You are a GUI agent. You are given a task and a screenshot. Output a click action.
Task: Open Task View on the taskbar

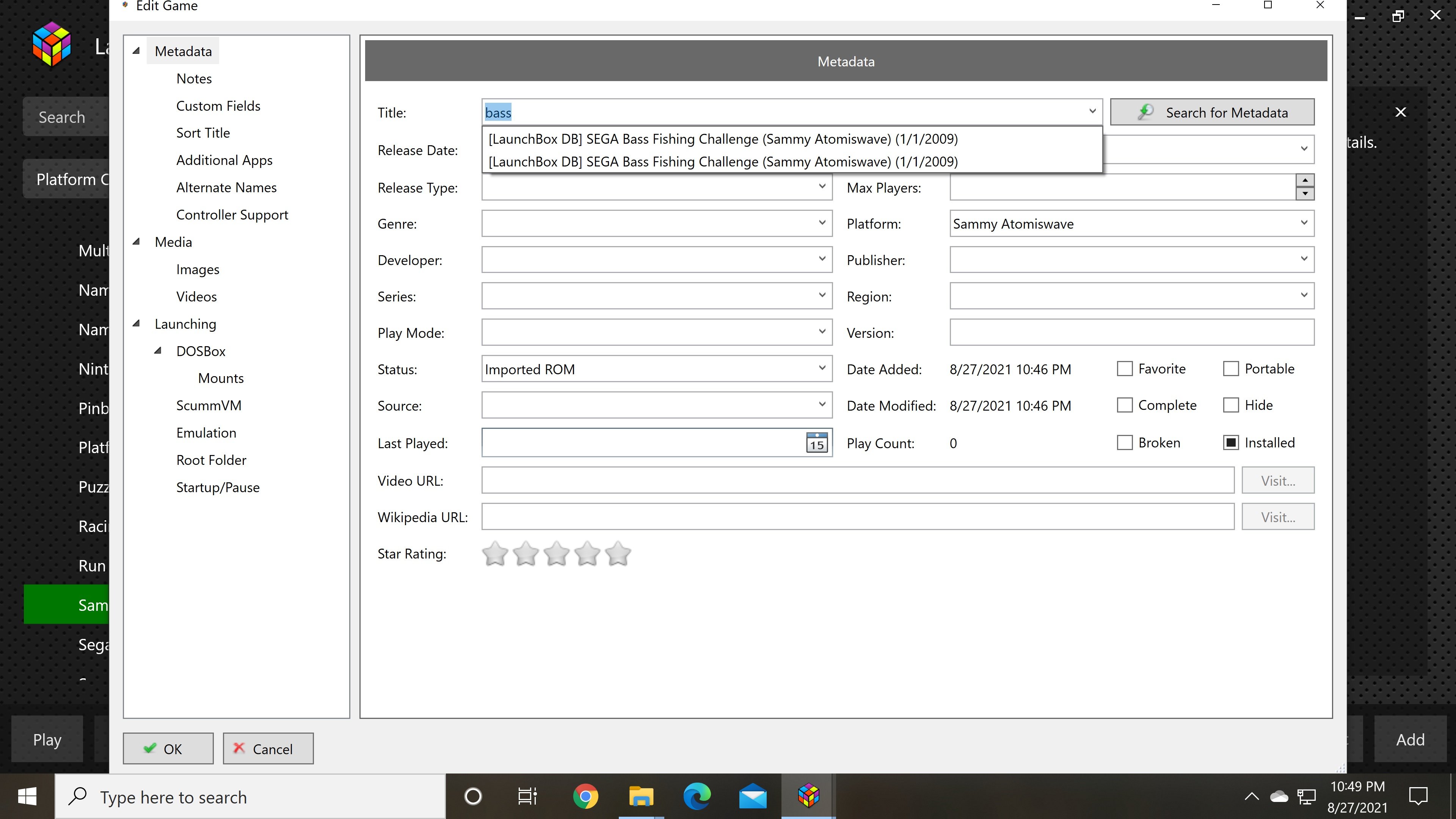point(527,797)
